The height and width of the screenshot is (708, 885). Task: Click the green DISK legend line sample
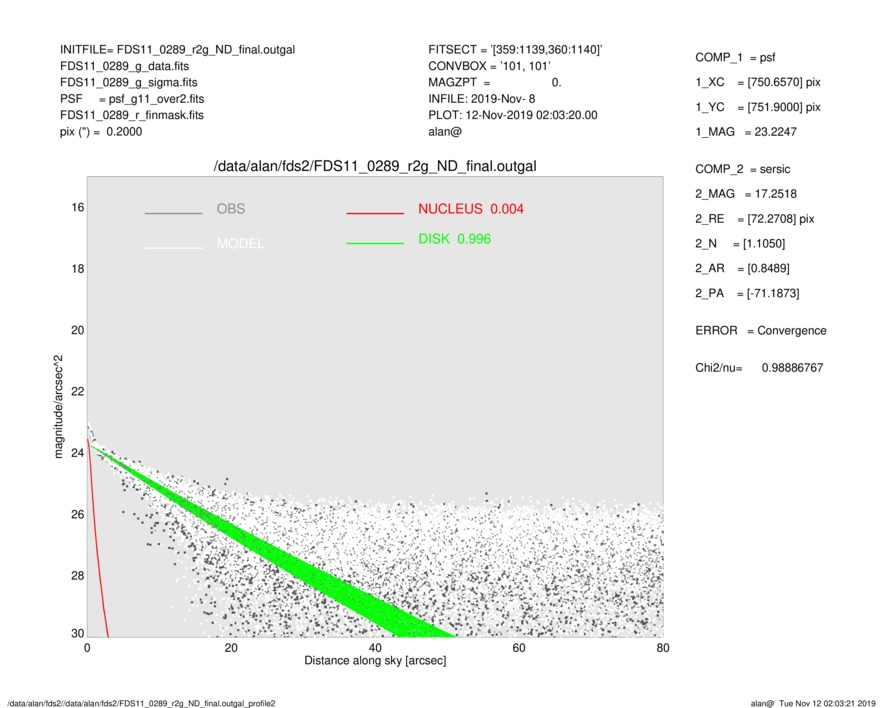pyautogui.click(x=375, y=243)
